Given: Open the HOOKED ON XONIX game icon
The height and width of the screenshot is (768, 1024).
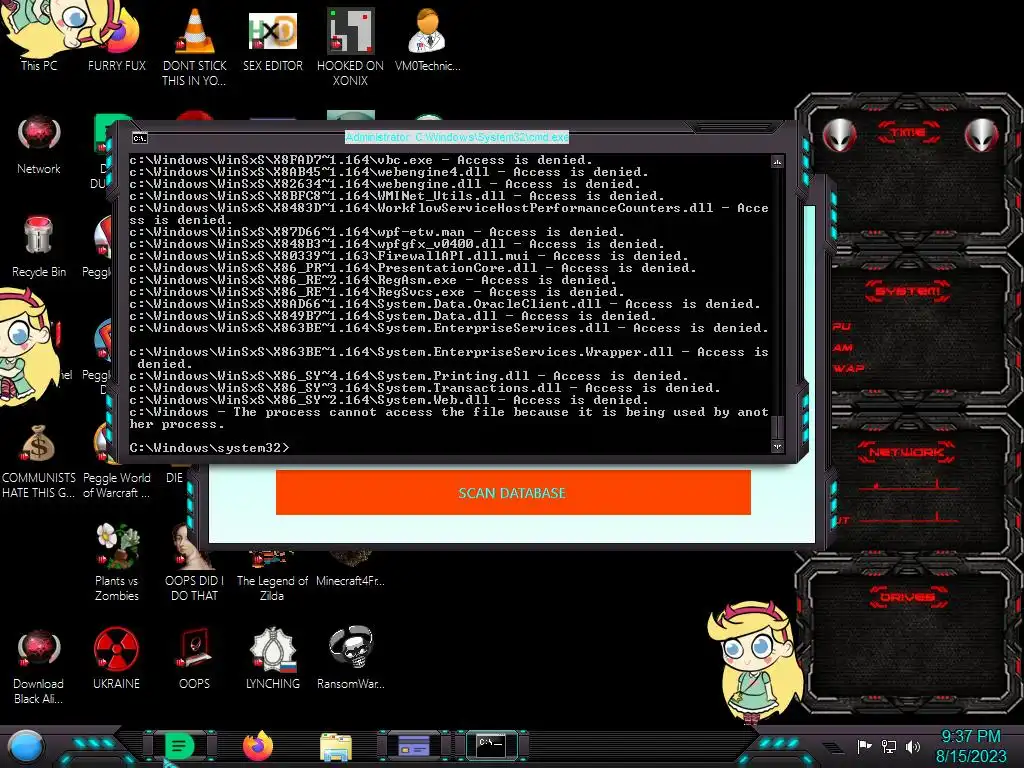Looking at the screenshot, I should (350, 46).
